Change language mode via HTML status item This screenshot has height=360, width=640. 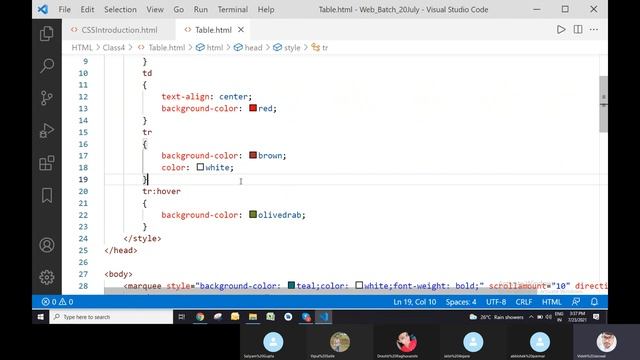click(x=551, y=302)
